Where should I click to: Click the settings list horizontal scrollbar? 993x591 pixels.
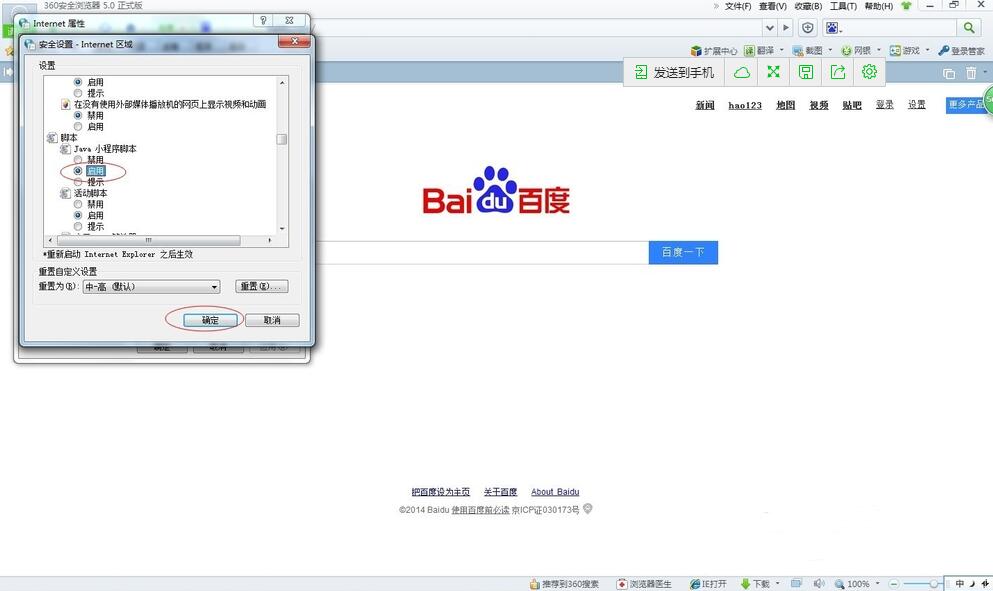coord(149,241)
